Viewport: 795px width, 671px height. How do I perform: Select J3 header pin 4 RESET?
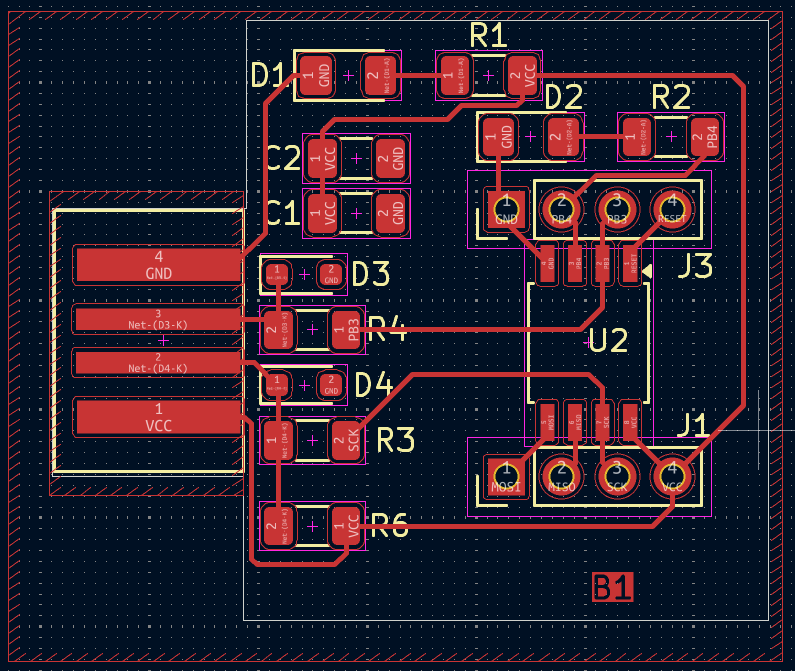(x=672, y=209)
